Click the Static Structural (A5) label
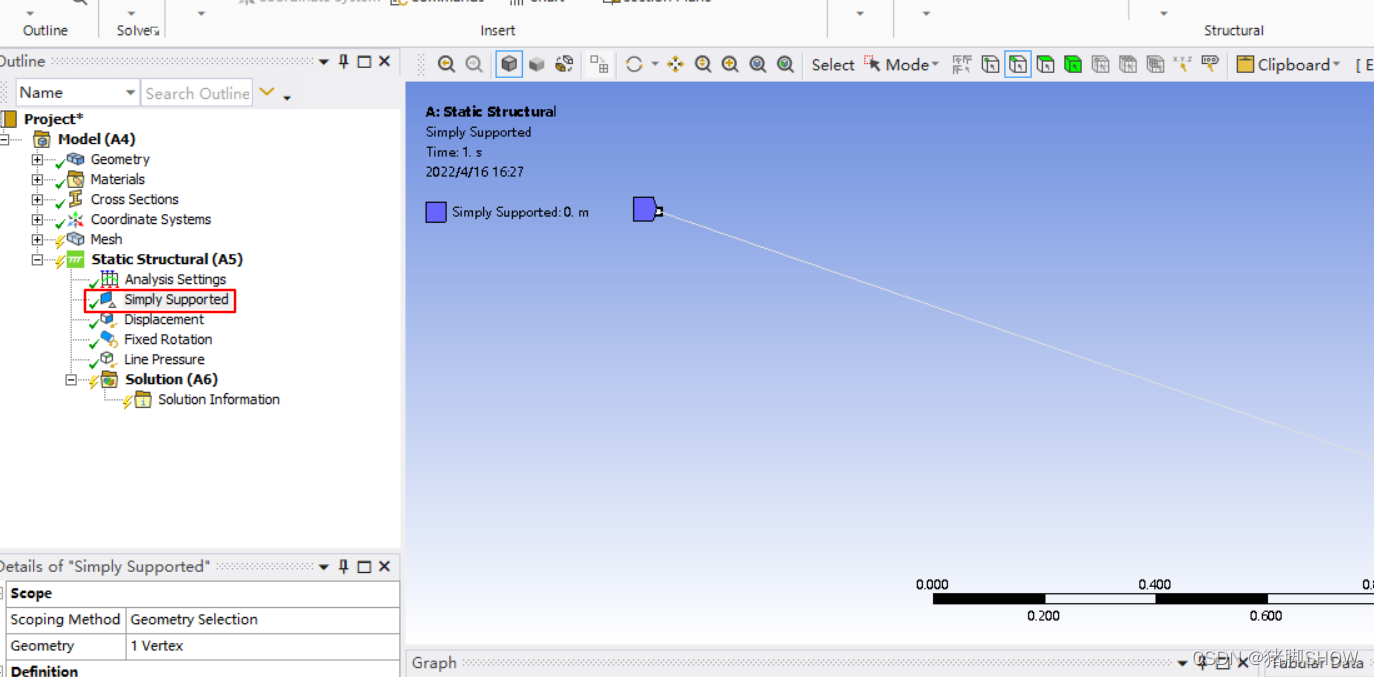This screenshot has height=677, width=1374. [x=167, y=259]
